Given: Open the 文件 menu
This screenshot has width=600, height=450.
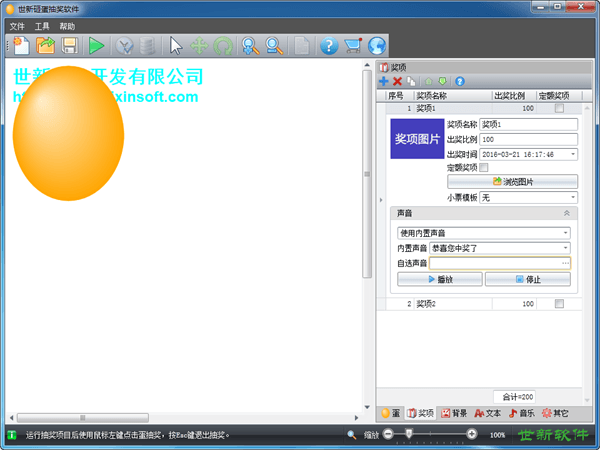Looking at the screenshot, I should coord(17,26).
